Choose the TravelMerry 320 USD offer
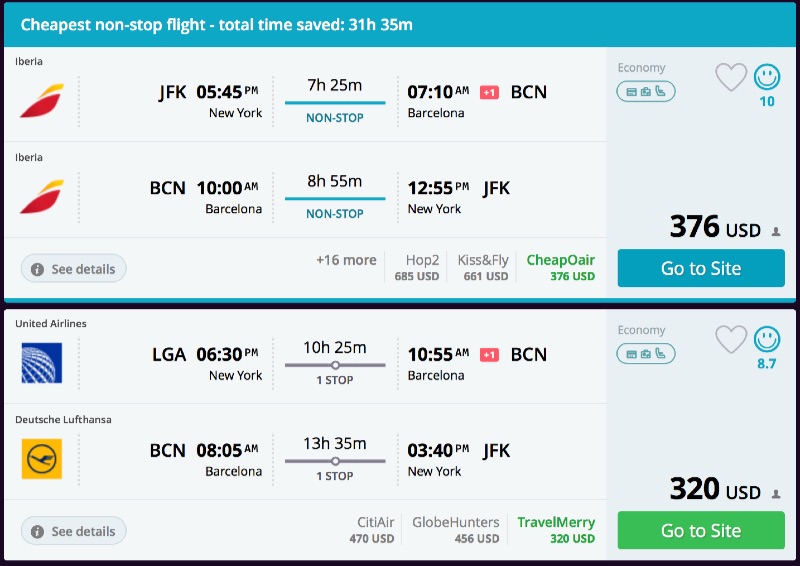The image size is (800, 566). tap(555, 529)
